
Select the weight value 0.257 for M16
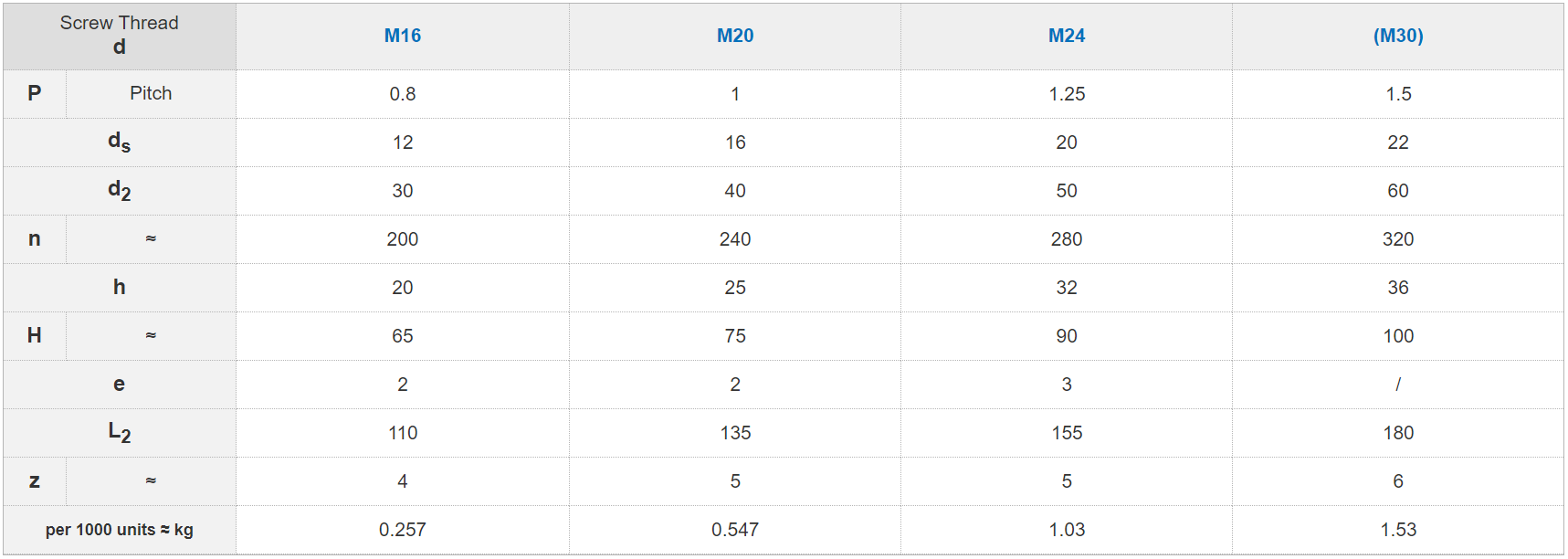click(402, 530)
